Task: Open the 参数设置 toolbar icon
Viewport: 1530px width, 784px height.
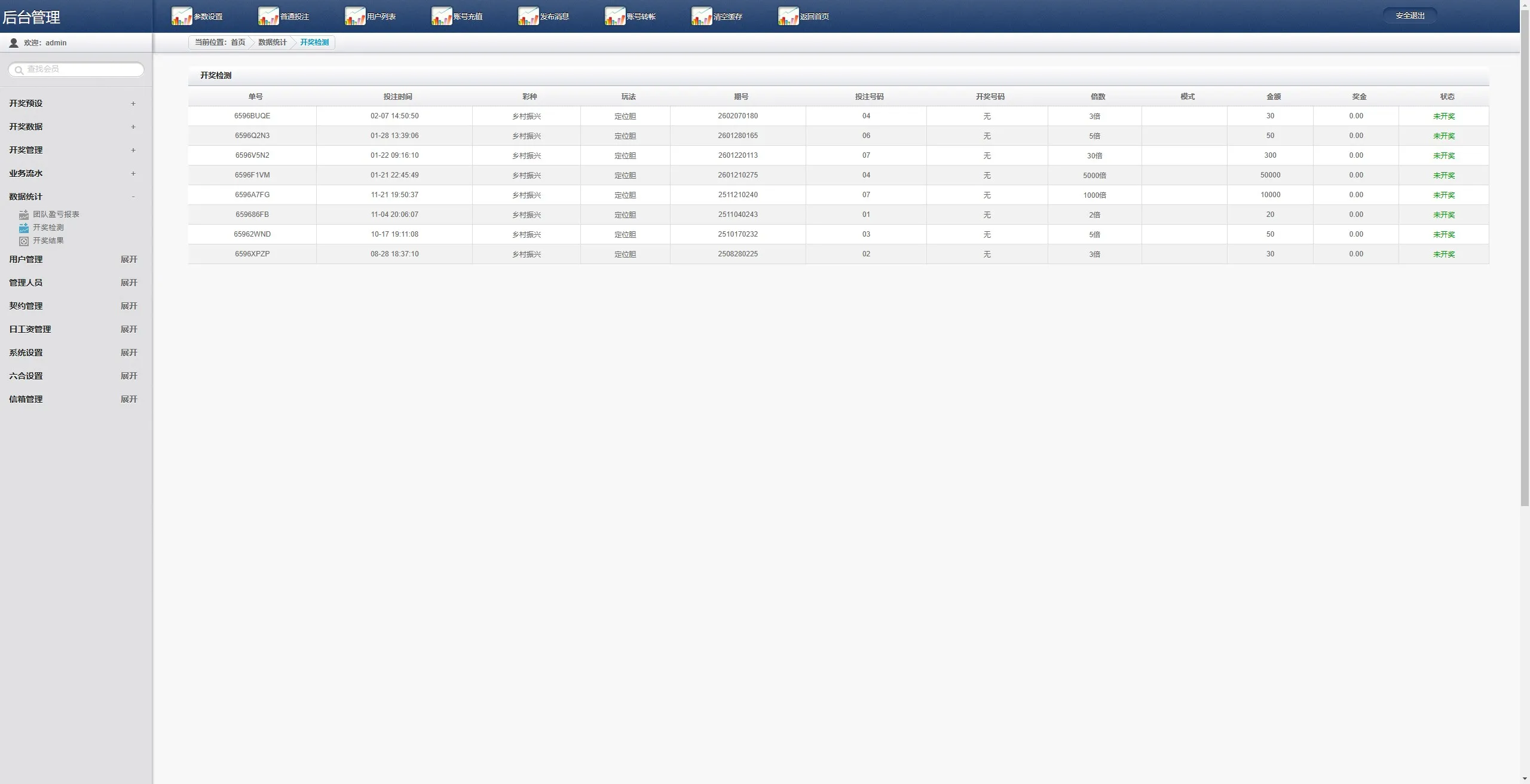Action: (x=182, y=16)
